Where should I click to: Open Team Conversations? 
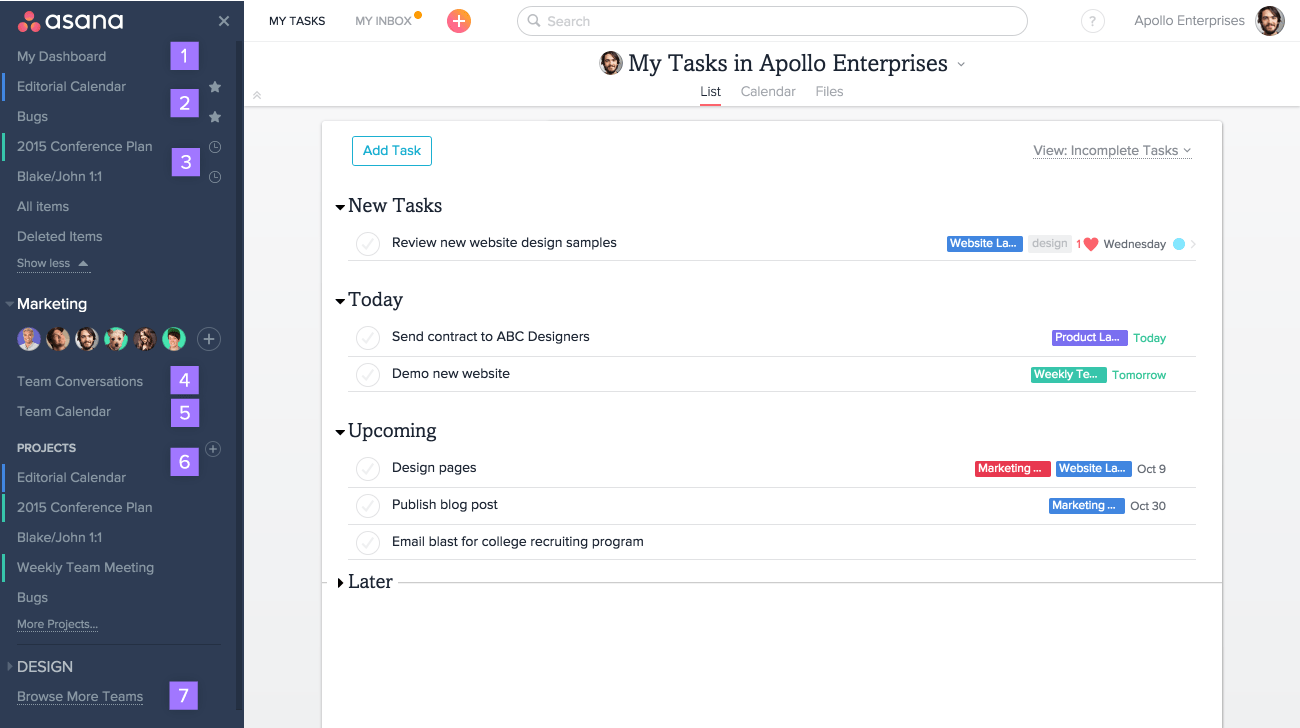(80, 382)
